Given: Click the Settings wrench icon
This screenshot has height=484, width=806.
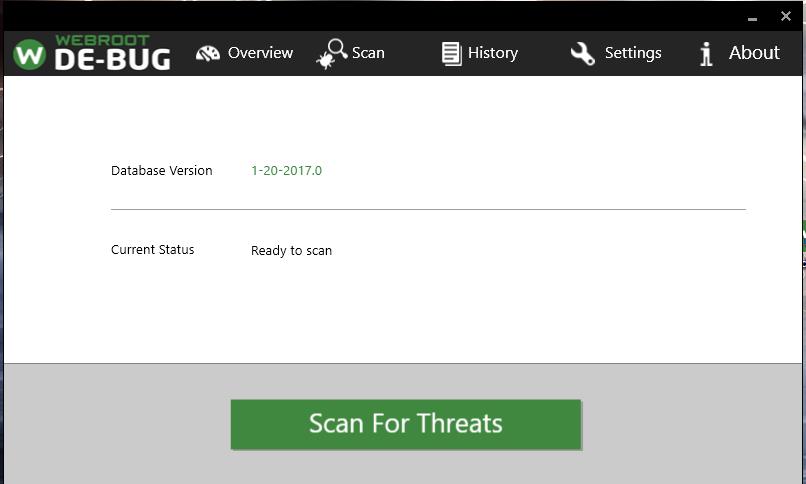Looking at the screenshot, I should (x=583, y=53).
